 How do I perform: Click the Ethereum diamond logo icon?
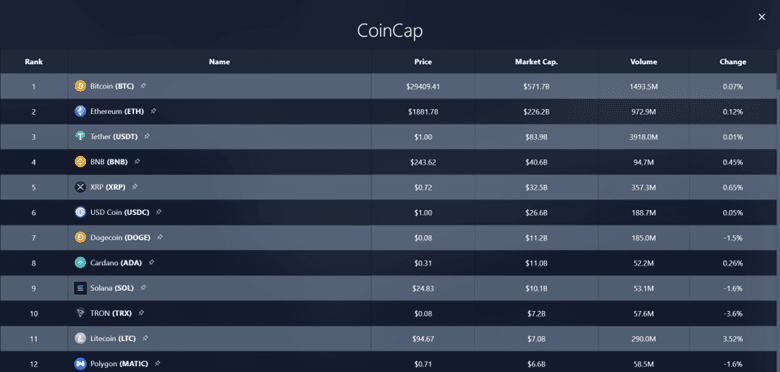pyautogui.click(x=80, y=111)
